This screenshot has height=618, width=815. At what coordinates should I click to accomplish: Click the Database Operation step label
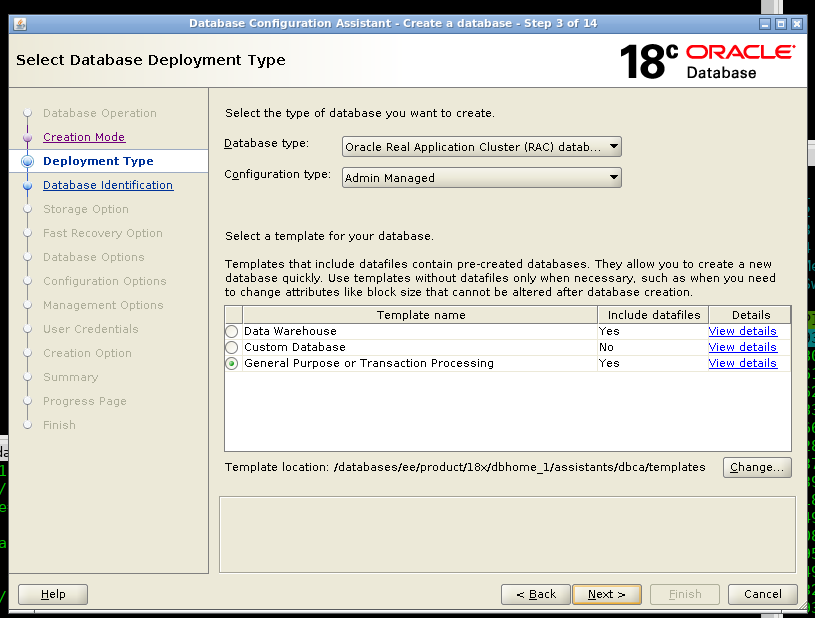coord(100,113)
